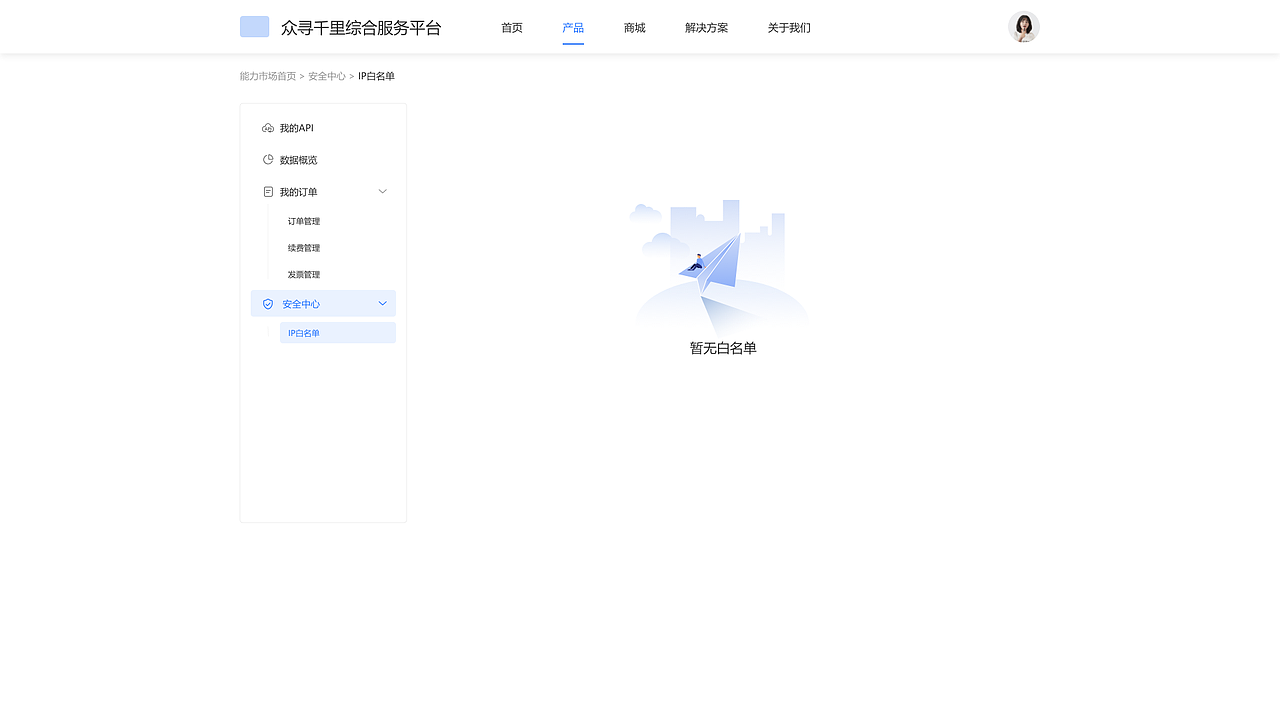The height and width of the screenshot is (720, 1280).
Task: Navigate to 能力市场首页 via breadcrumb
Action: click(x=267, y=76)
